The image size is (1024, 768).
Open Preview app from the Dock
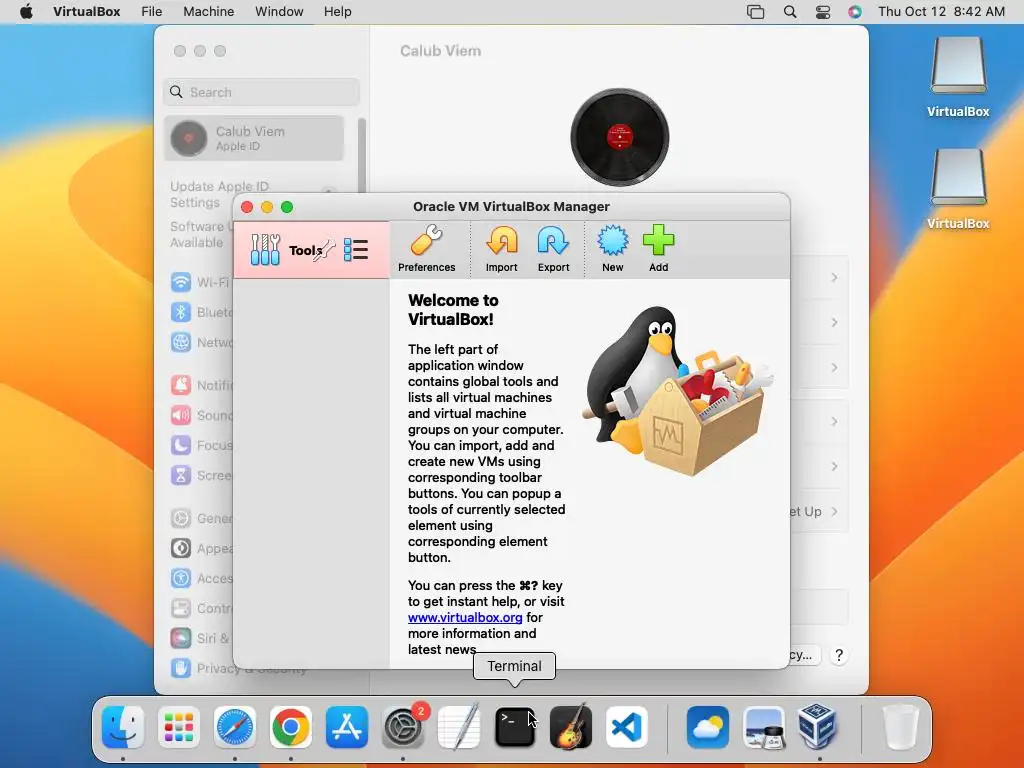pos(763,727)
